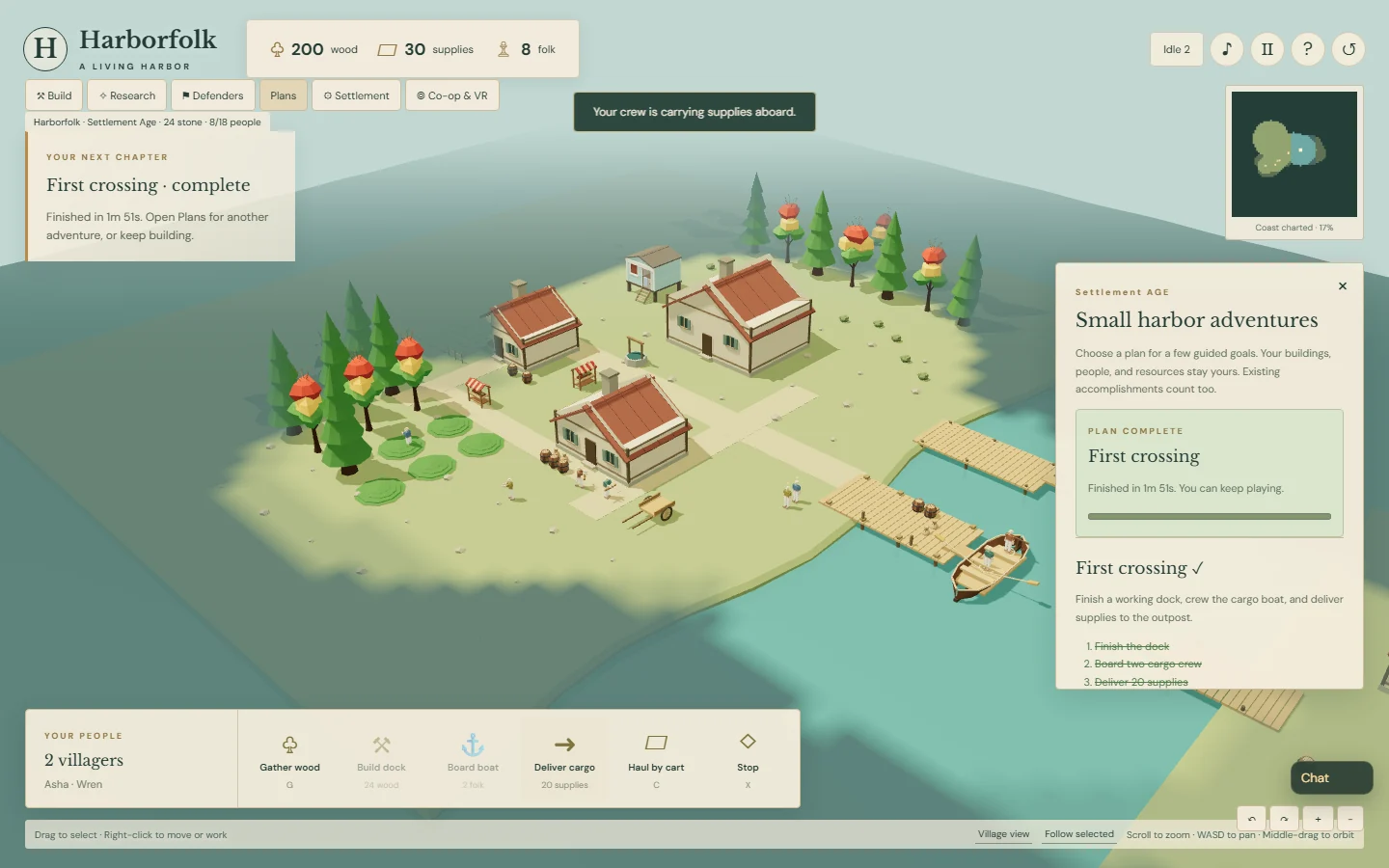Open the Chat button
This screenshot has width=1389, height=868.
pyautogui.click(x=1331, y=778)
